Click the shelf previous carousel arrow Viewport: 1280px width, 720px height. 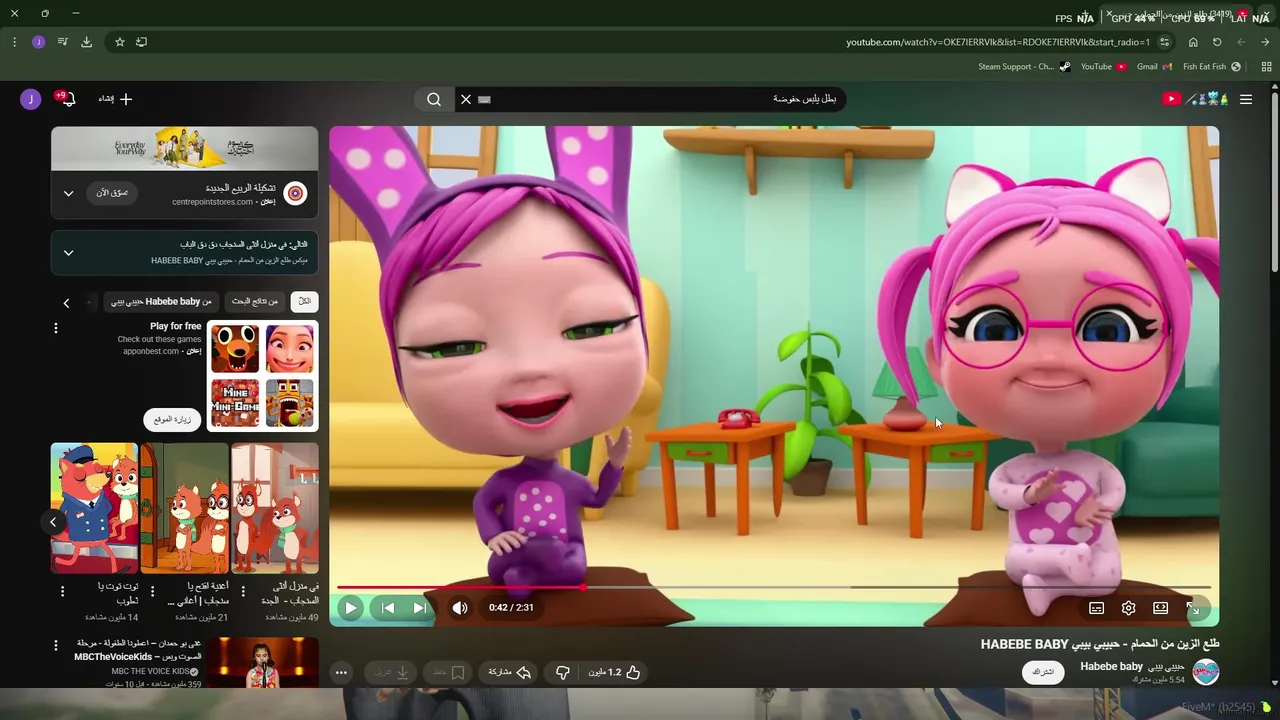click(53, 521)
